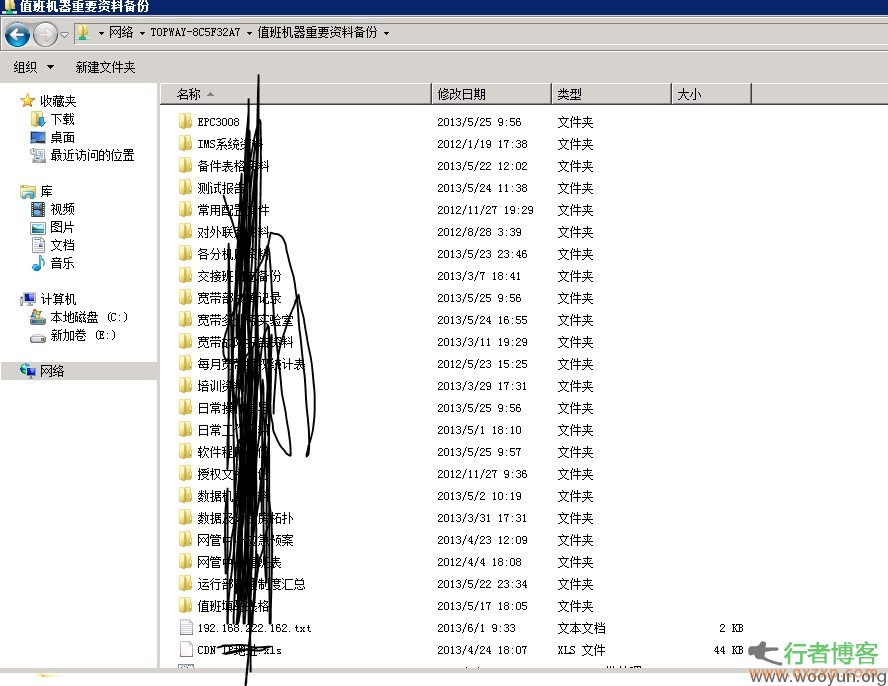Select folder icon dated 2013/3/31 17:31
Viewport: 888px width, 686px height.
(x=185, y=518)
